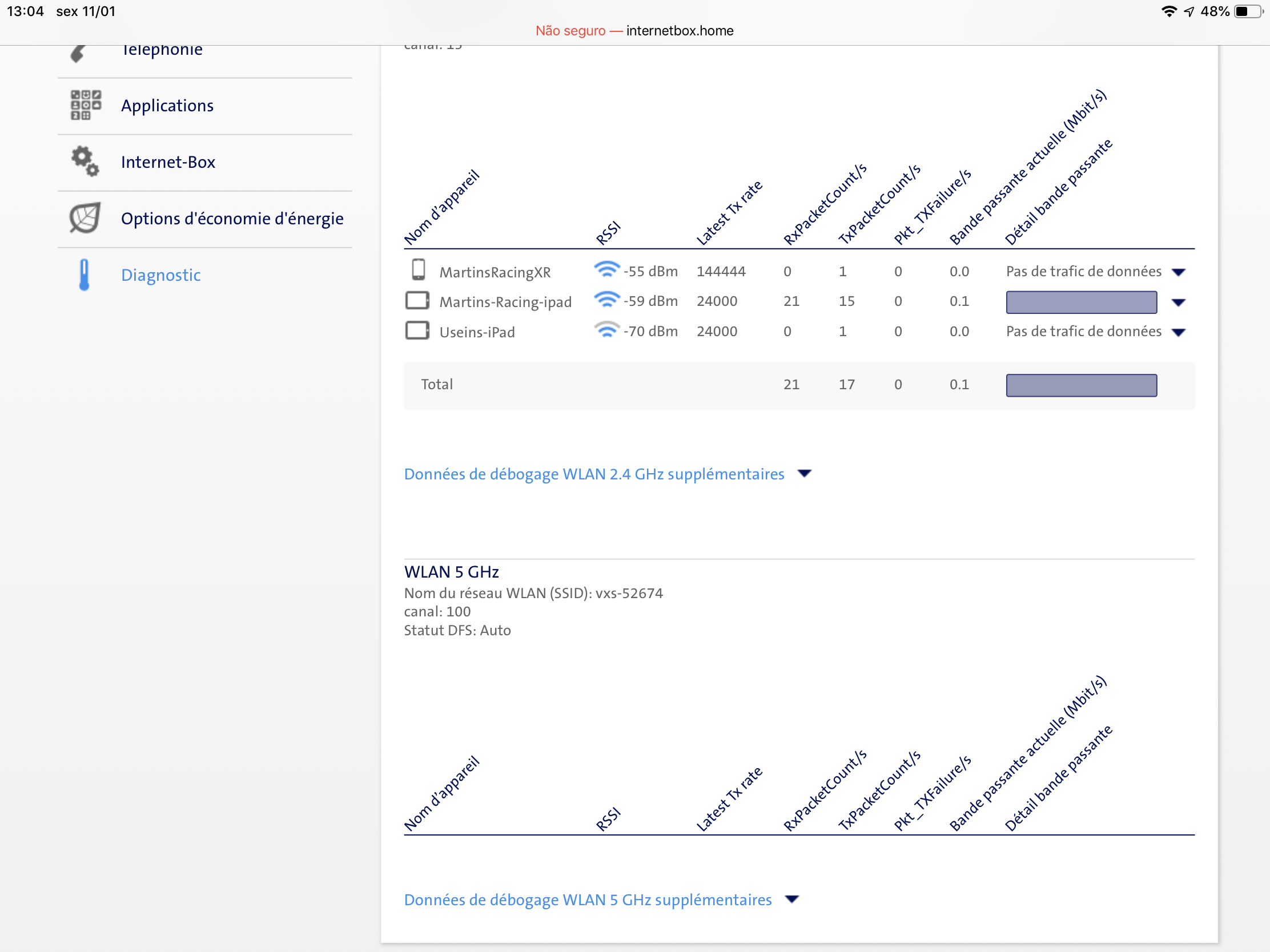Viewport: 1270px width, 952px height.
Task: Click the Diagnostic thermometer icon
Action: [85, 275]
